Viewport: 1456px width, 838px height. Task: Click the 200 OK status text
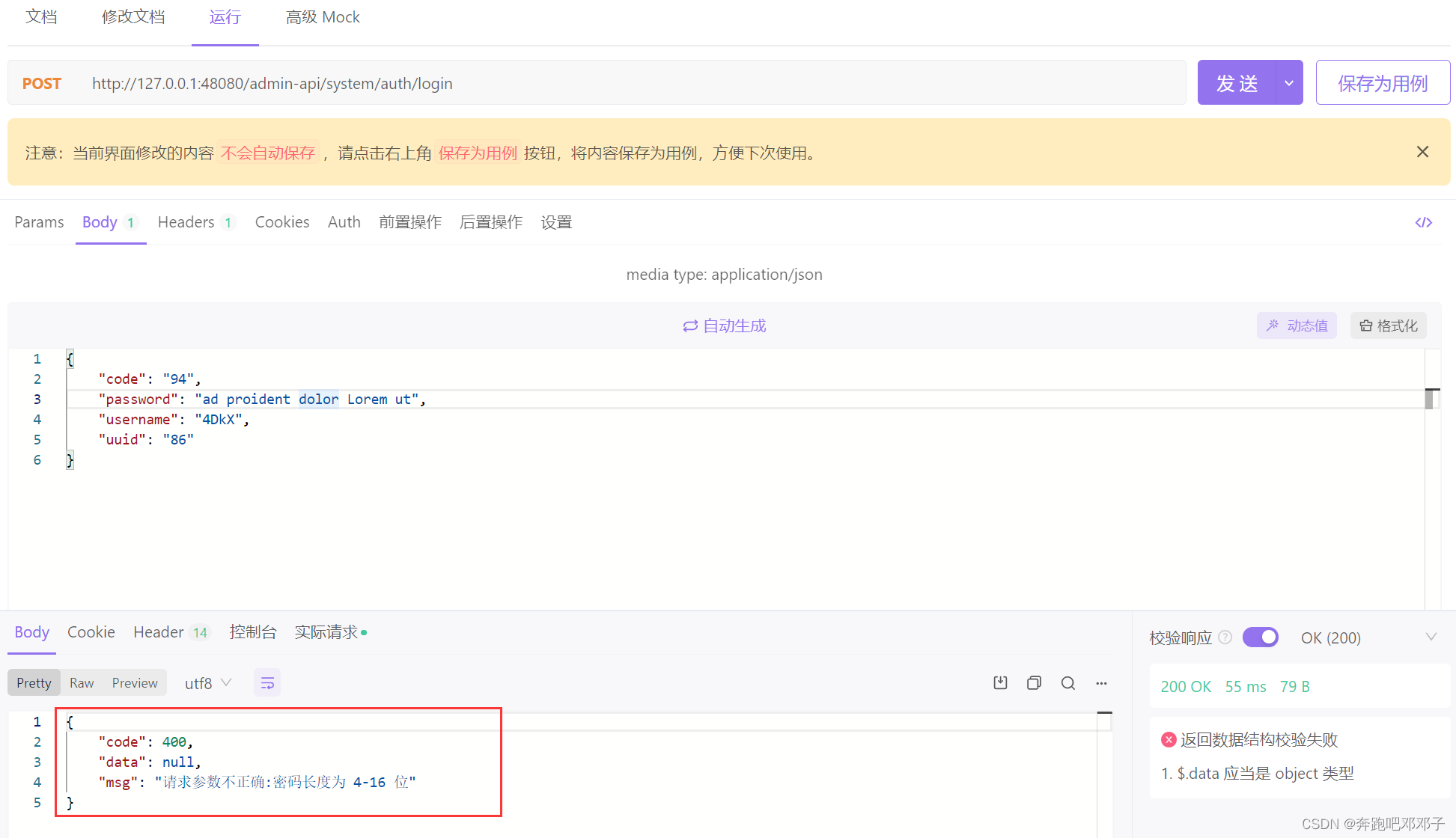click(1186, 687)
